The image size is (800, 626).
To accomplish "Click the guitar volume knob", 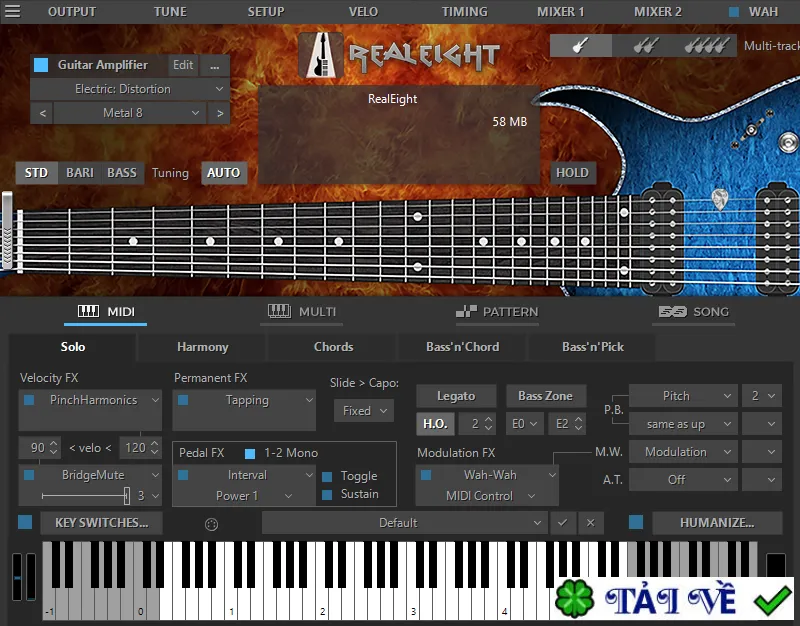I will [x=789, y=141].
